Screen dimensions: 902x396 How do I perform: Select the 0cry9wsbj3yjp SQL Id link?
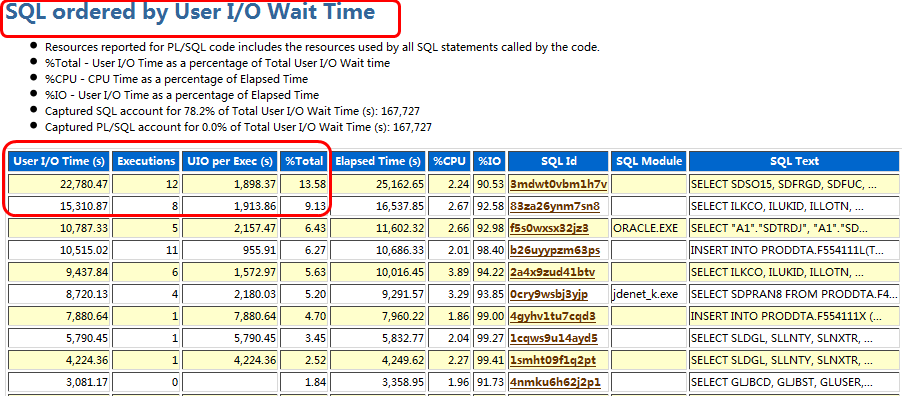(x=549, y=294)
